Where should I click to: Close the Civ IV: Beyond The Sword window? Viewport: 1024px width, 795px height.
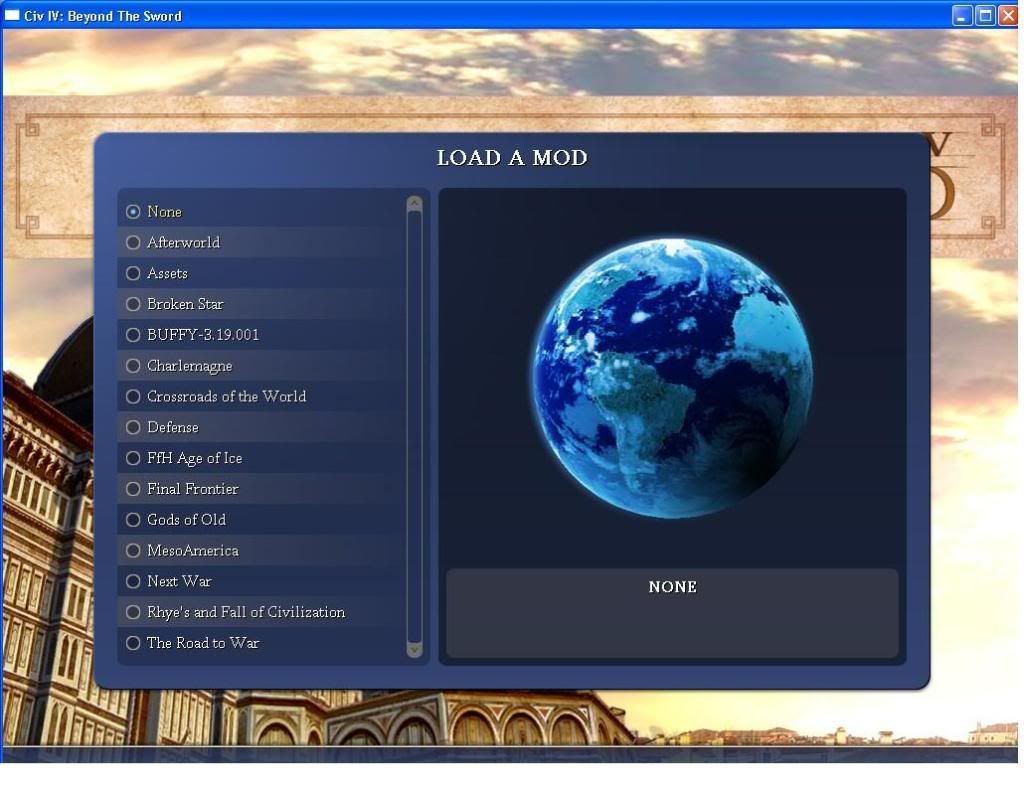(x=1008, y=15)
